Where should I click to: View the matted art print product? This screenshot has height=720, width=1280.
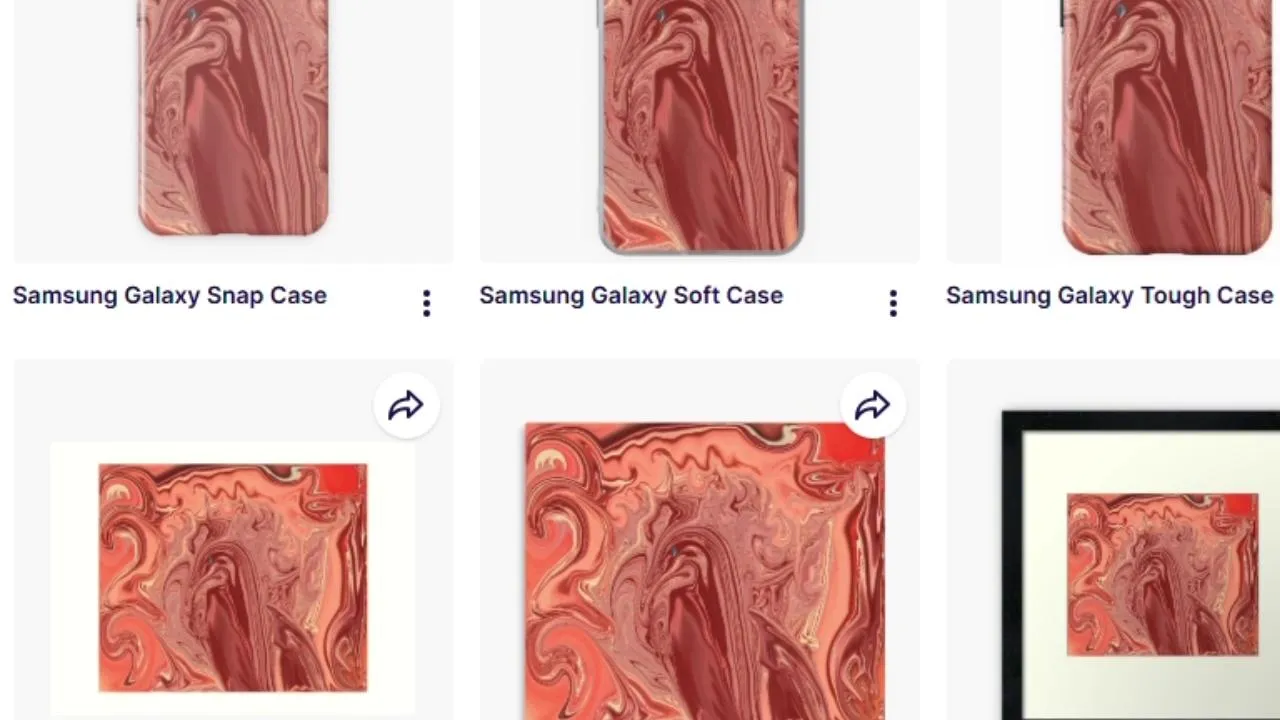233,578
